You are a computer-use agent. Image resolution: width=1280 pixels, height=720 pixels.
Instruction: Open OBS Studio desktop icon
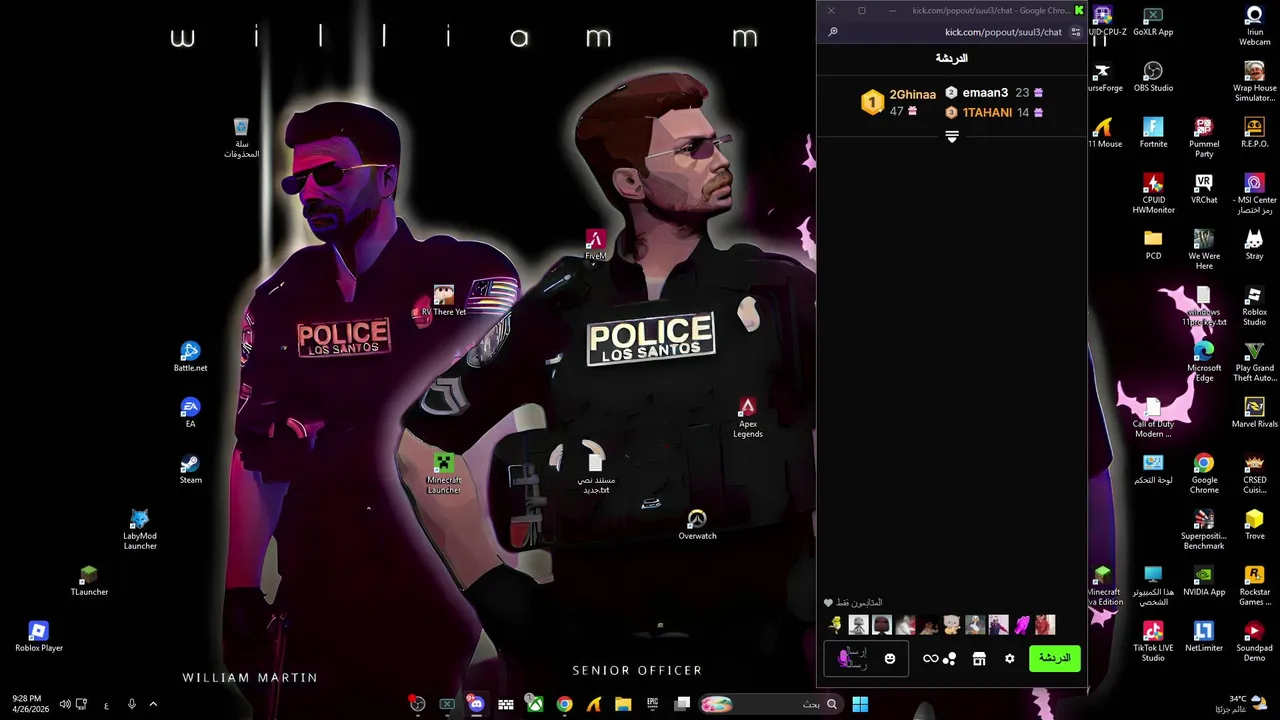(1153, 77)
